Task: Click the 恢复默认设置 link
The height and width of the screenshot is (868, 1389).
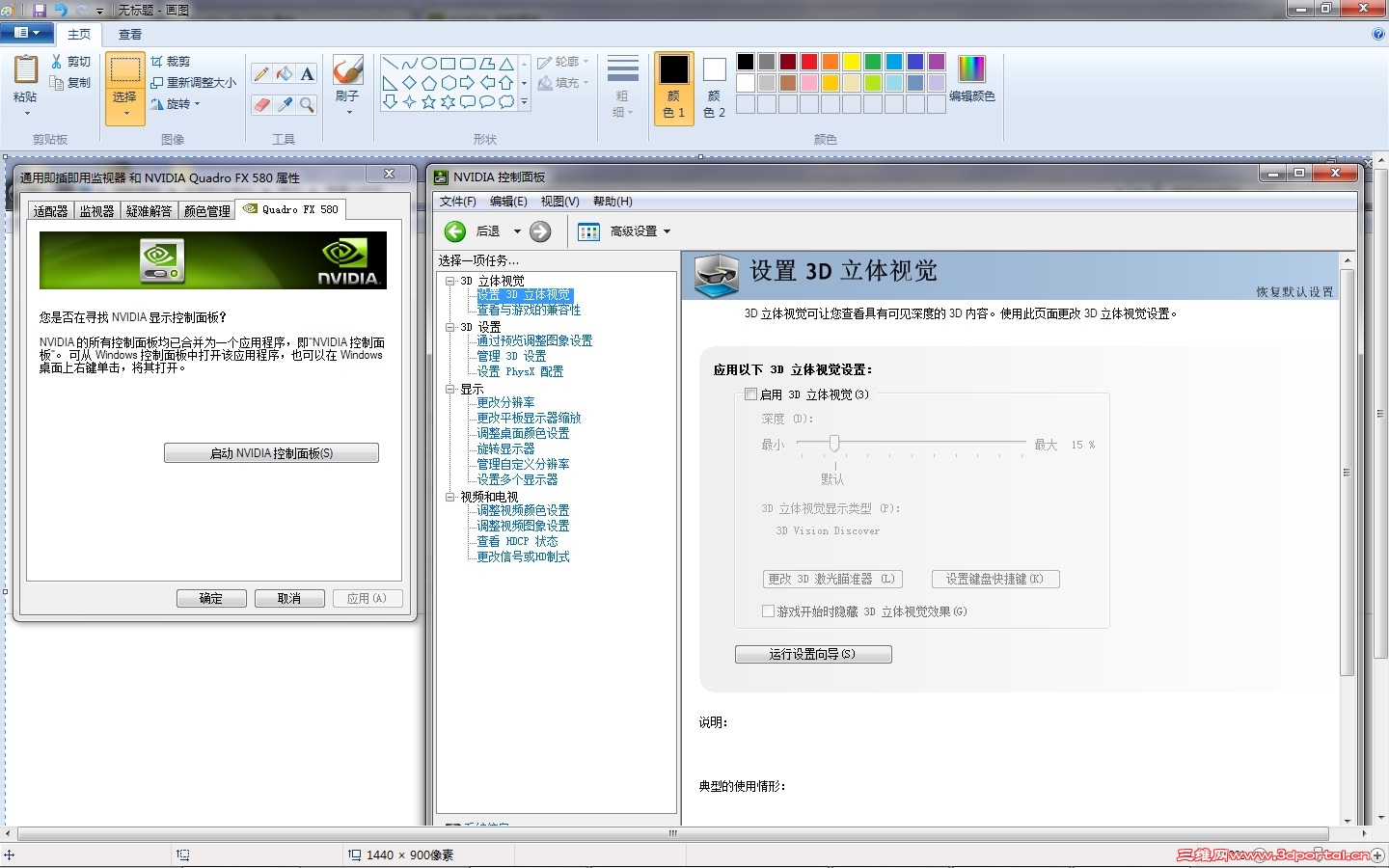Action: [1294, 291]
